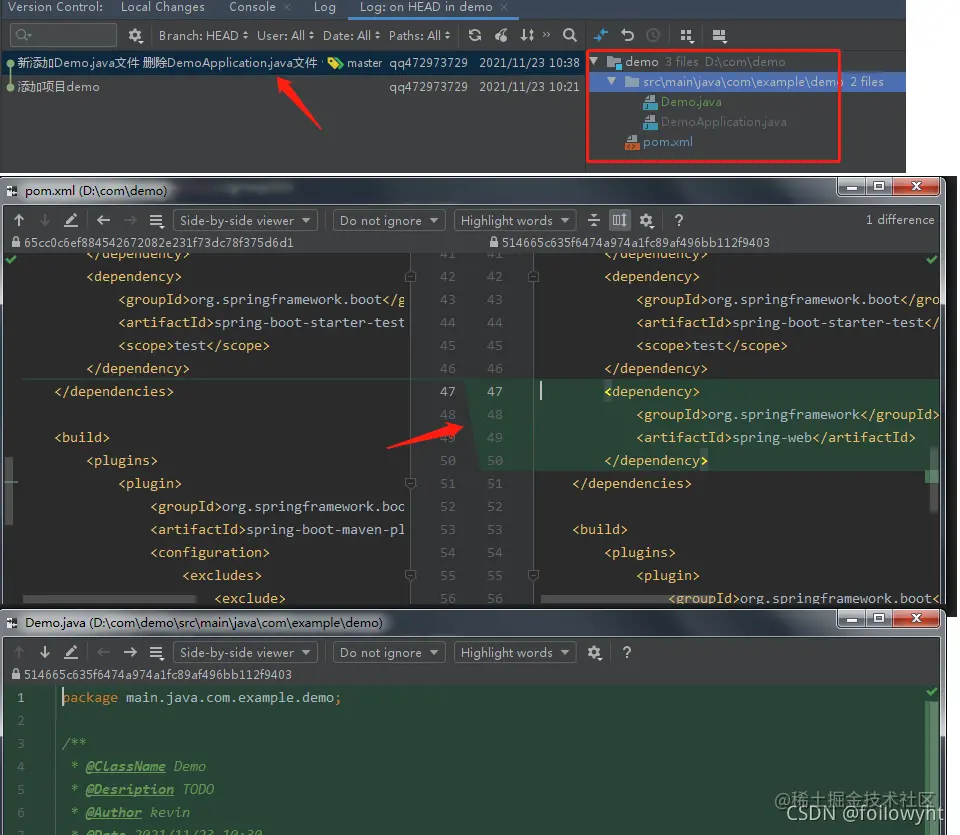This screenshot has width=960, height=835.
Task: Click spring-web artifactId line in right pane
Action: point(776,438)
